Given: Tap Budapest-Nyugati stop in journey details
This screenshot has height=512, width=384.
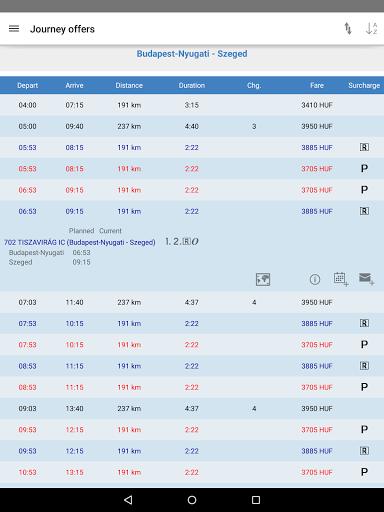Looking at the screenshot, I should point(36,252).
